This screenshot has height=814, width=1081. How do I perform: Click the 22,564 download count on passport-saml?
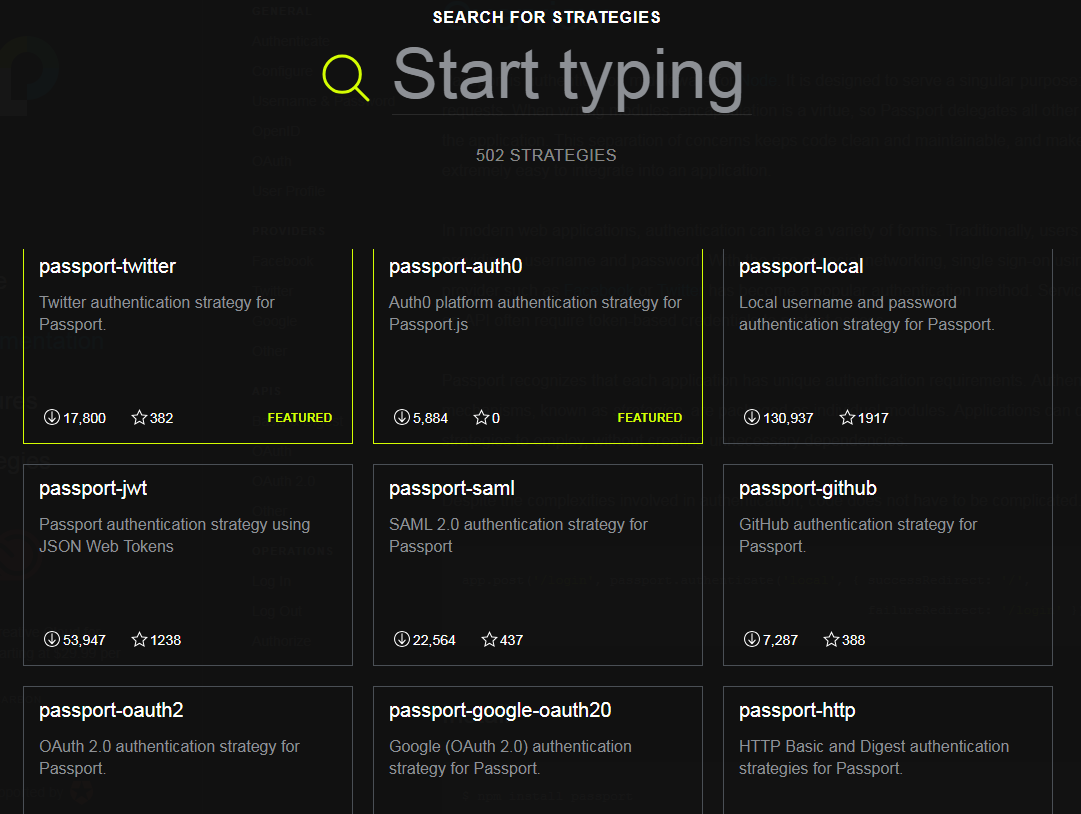434,640
